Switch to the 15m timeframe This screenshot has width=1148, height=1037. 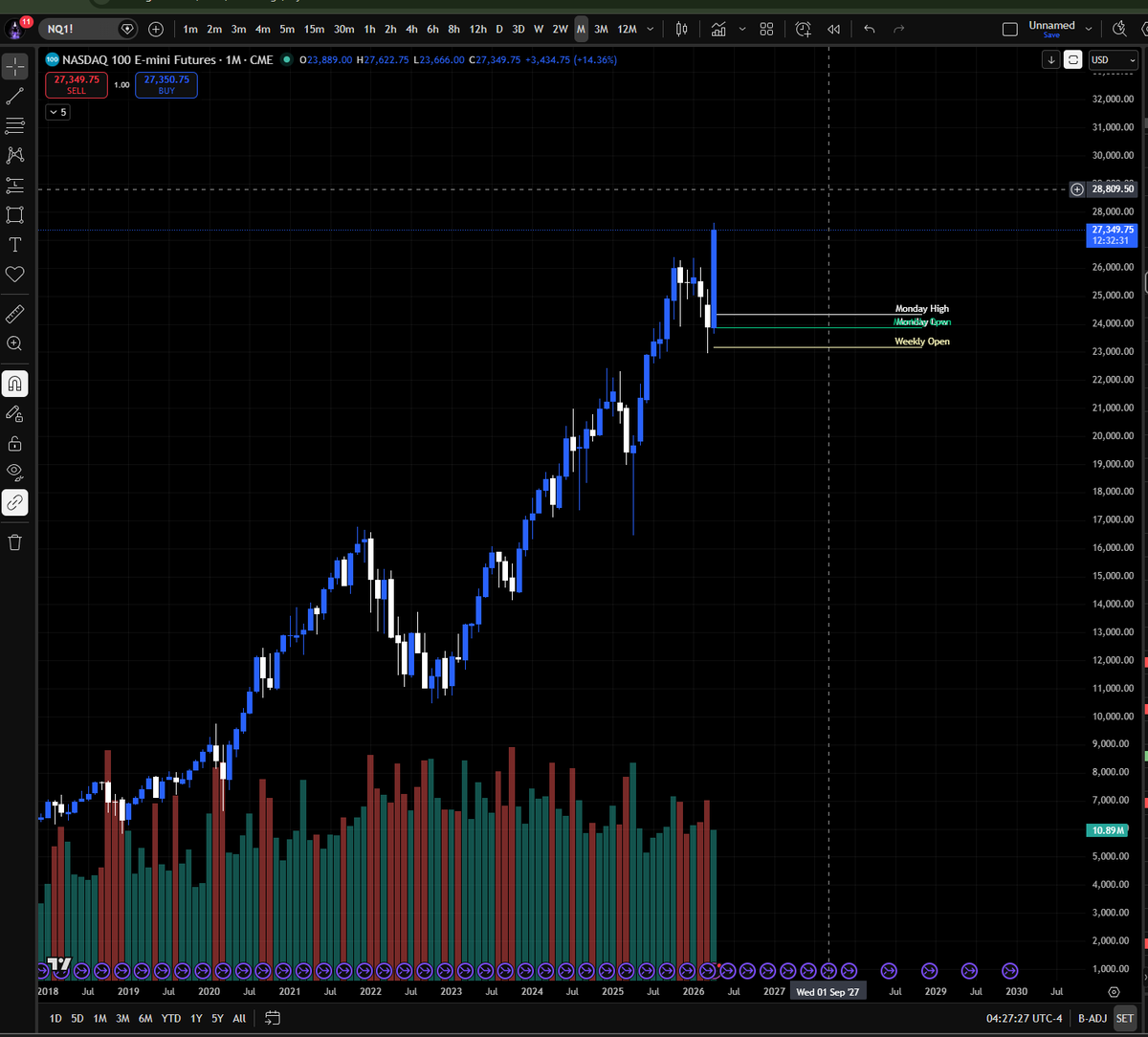[314, 29]
